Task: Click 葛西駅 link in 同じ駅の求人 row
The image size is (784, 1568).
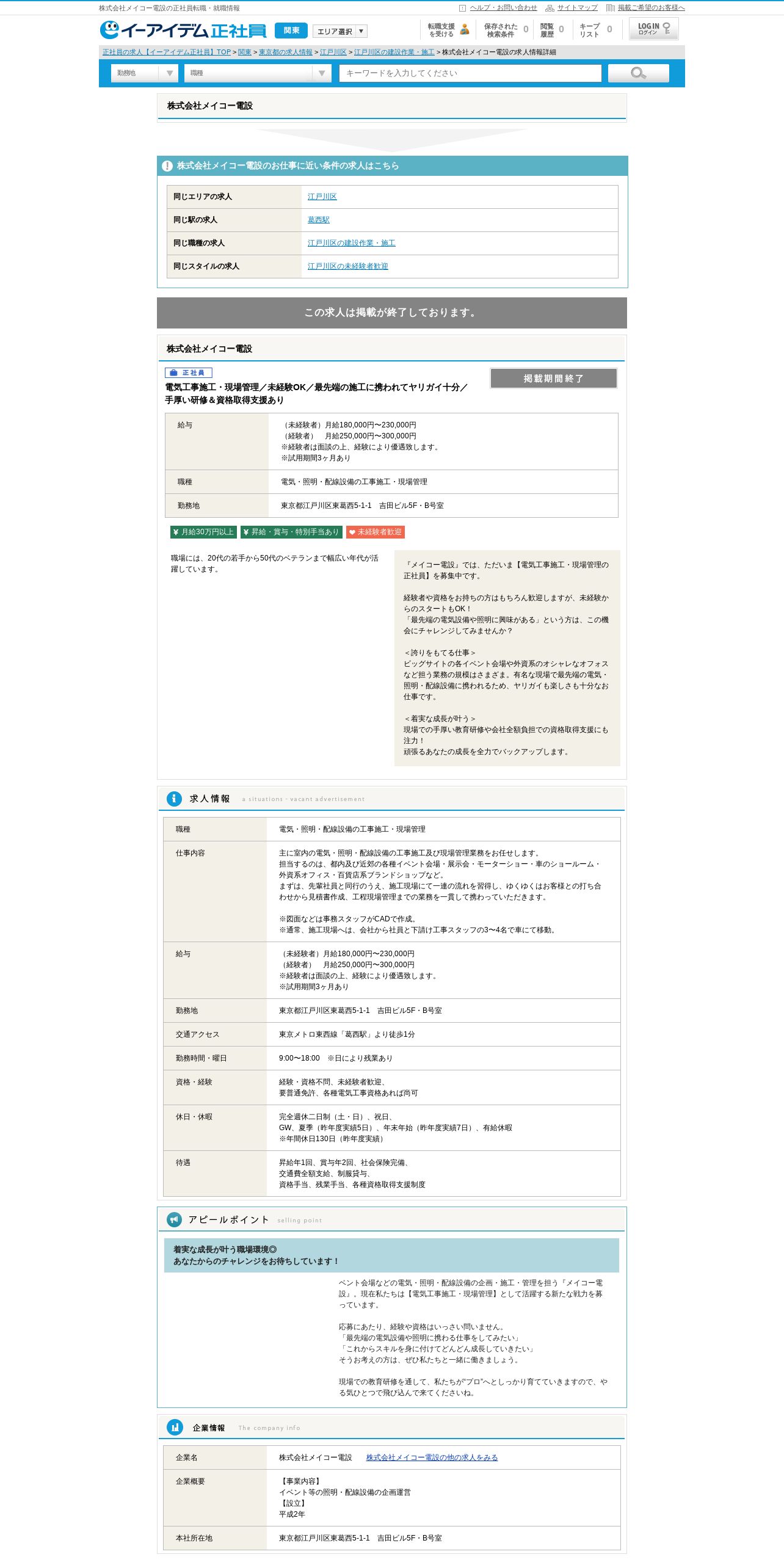Action: point(318,220)
